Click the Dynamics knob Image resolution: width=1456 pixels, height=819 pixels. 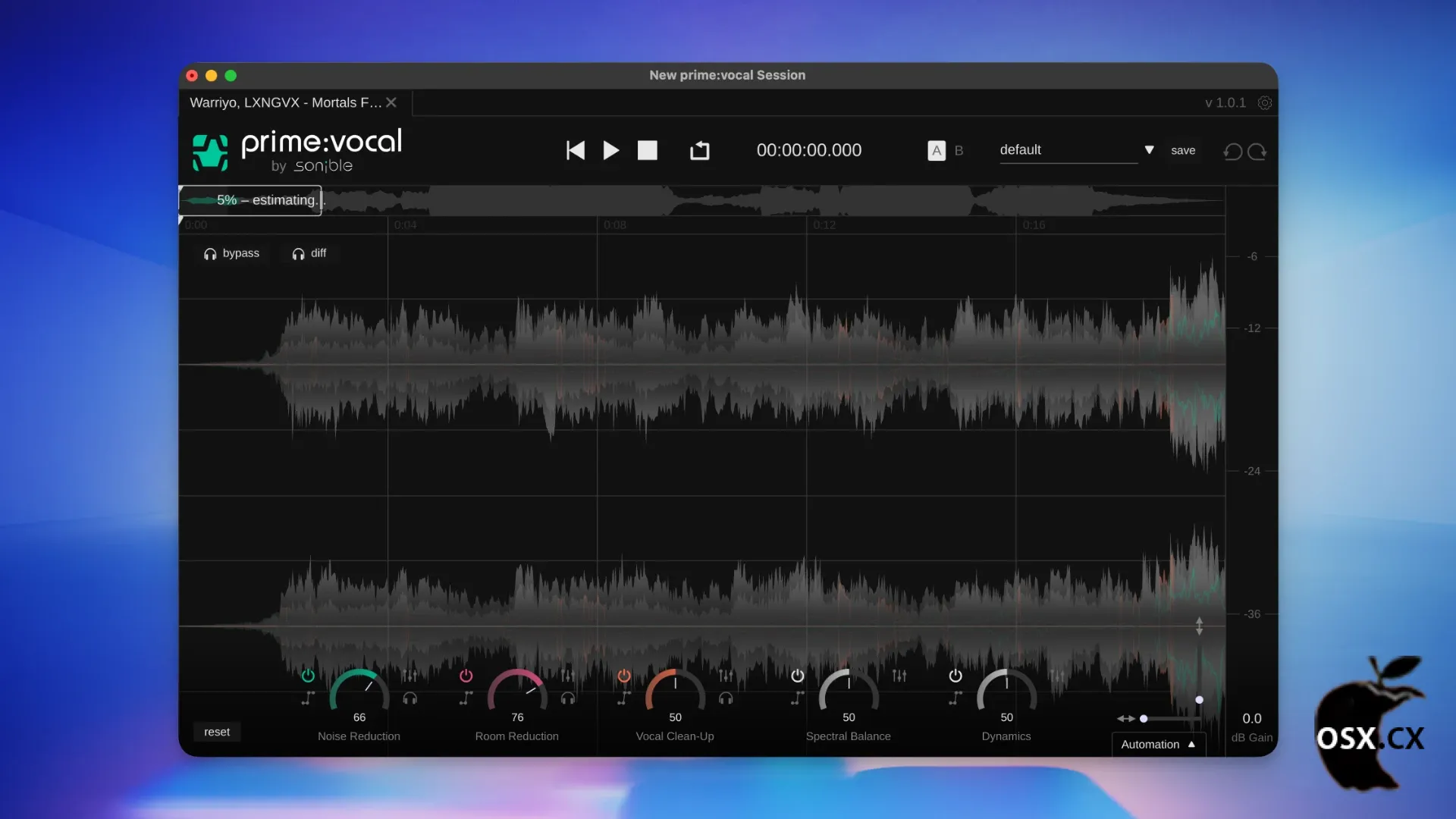[x=1006, y=692]
